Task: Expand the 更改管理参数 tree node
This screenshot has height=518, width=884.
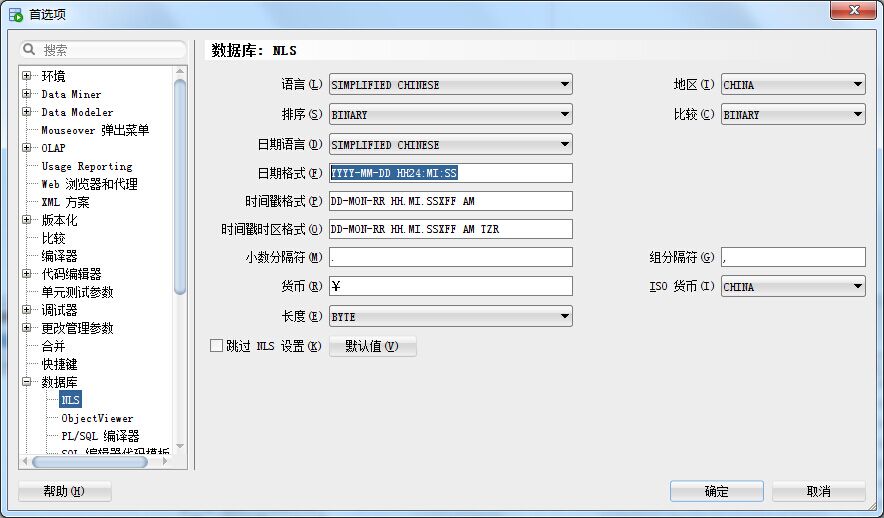Action: coord(26,327)
